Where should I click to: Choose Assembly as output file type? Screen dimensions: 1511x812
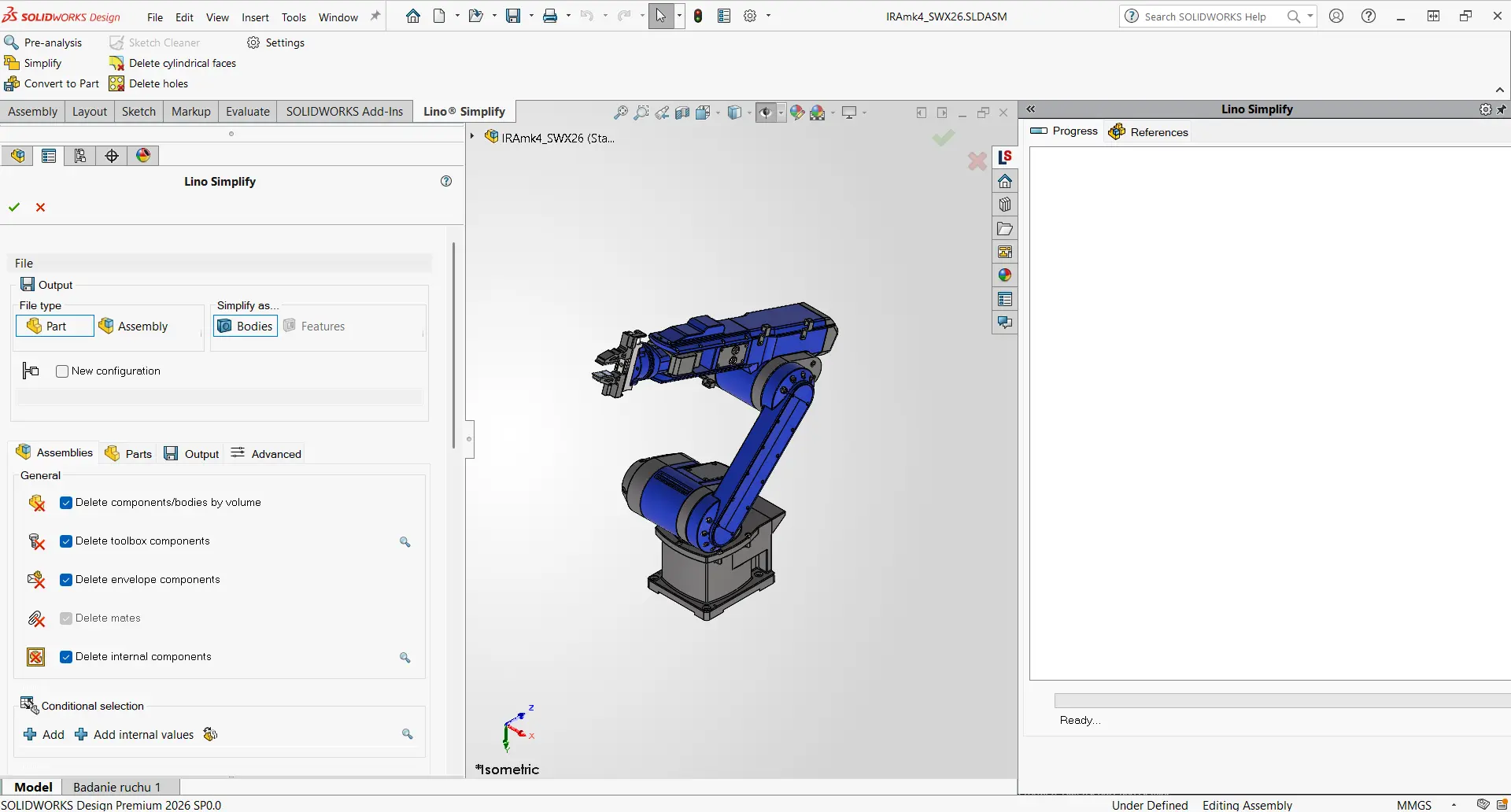tap(134, 327)
